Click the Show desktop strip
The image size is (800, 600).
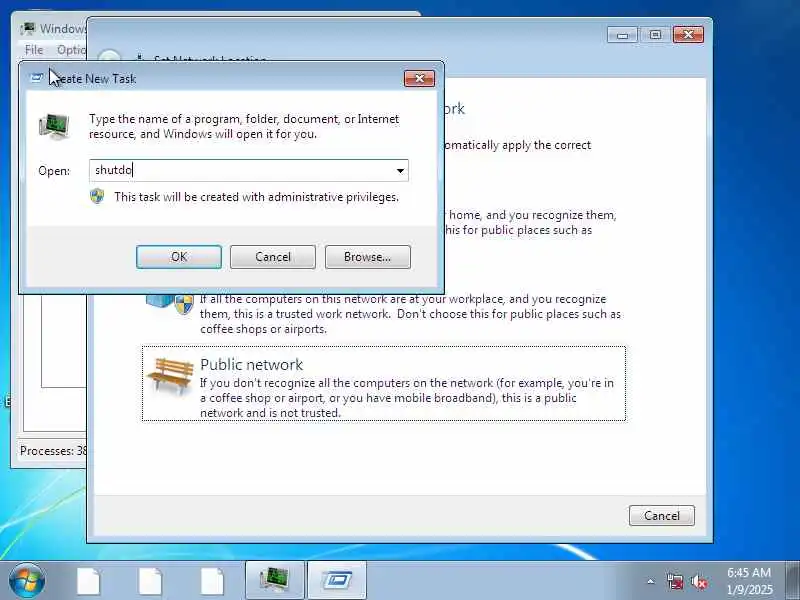pyautogui.click(x=792, y=580)
